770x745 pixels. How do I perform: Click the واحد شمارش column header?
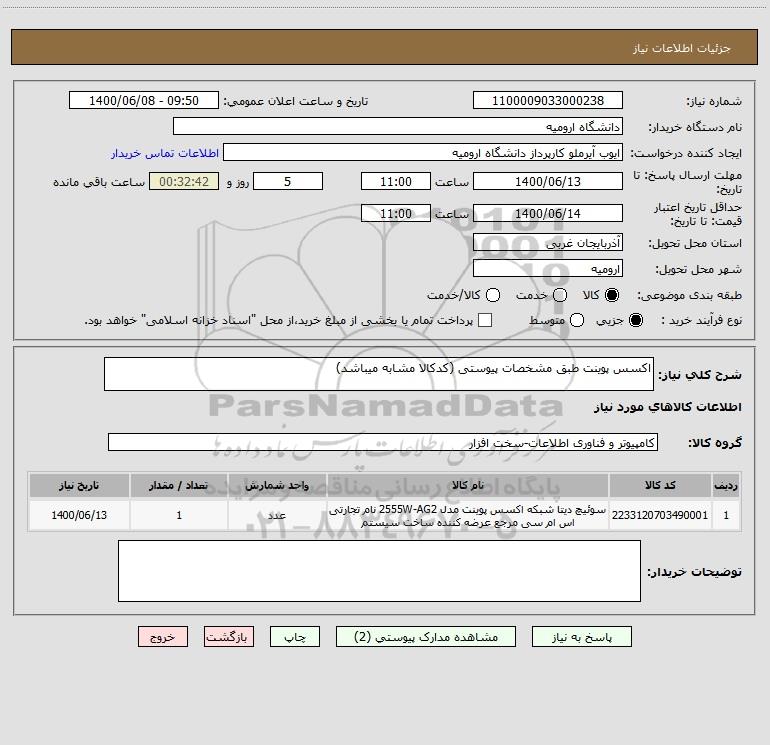(x=277, y=485)
